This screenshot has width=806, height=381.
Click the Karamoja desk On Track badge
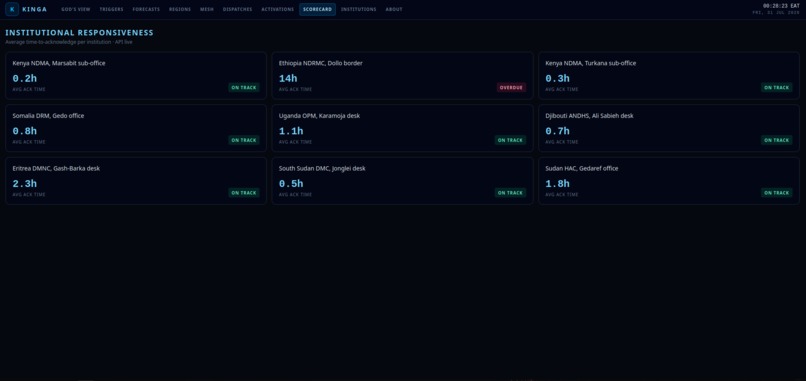point(510,140)
